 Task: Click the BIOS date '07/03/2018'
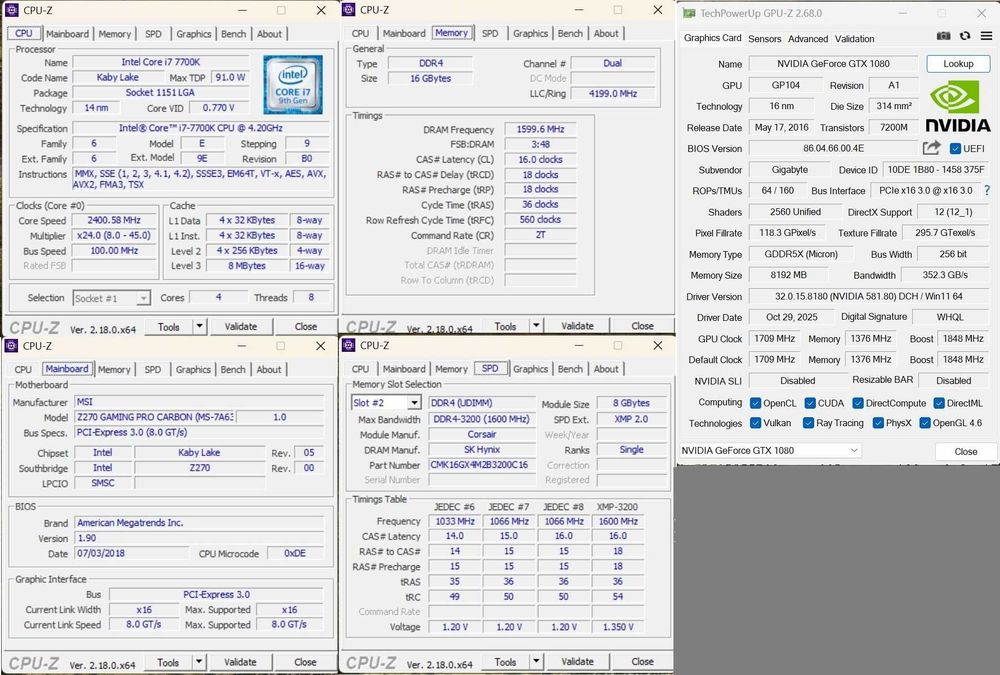click(131, 553)
